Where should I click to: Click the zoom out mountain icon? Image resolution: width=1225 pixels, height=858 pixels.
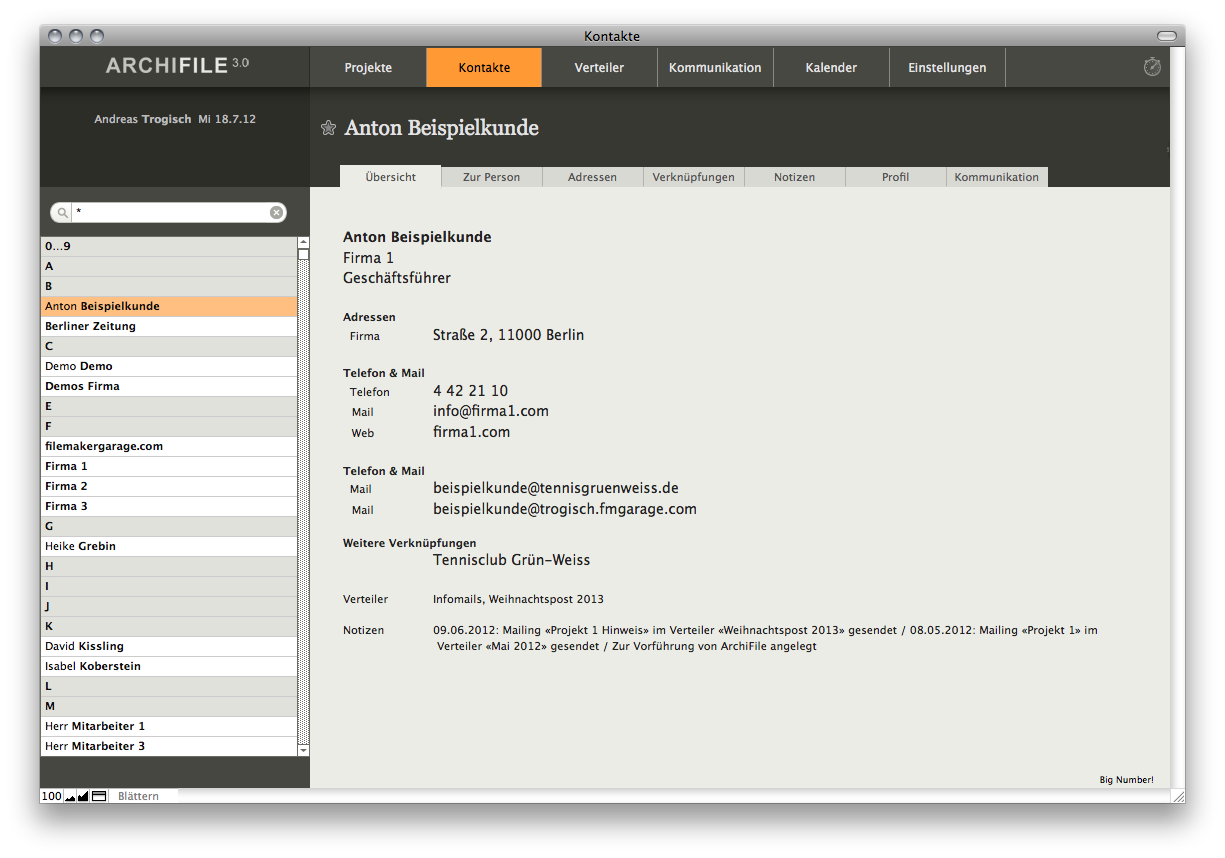coord(70,797)
